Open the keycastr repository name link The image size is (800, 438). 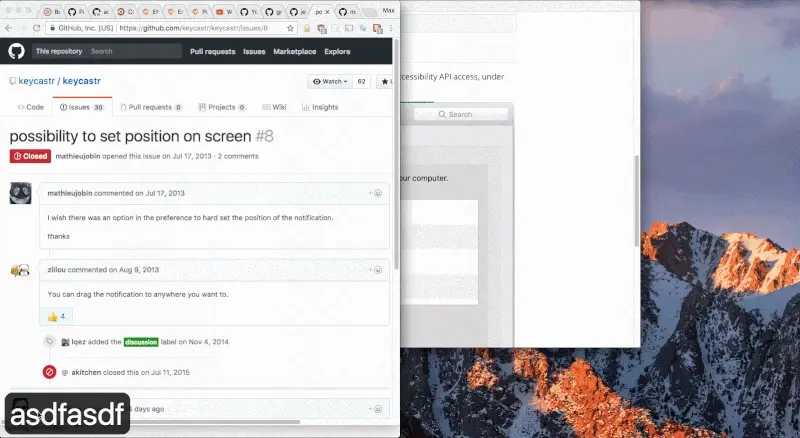tap(90, 81)
